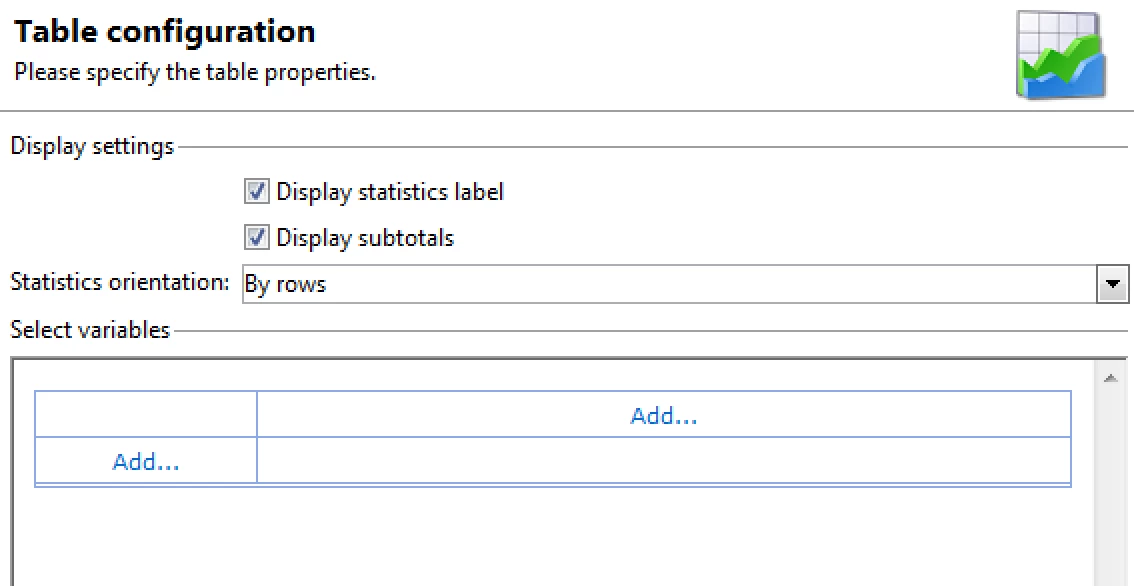Click the 'Display subtotals' option text
The width and height of the screenshot is (1134, 586).
[365, 238]
